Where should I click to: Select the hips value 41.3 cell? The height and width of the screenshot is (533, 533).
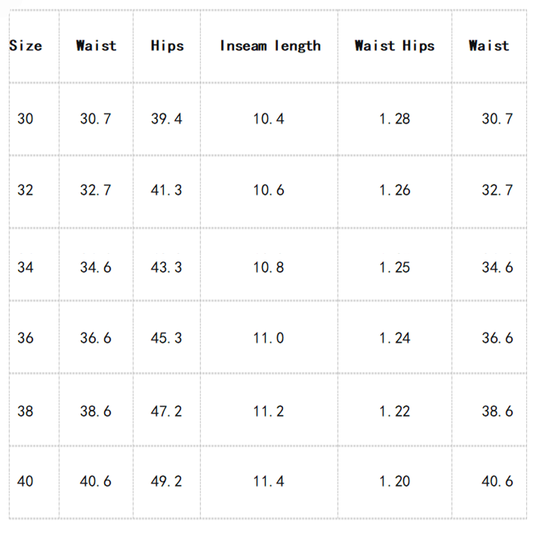(x=167, y=190)
